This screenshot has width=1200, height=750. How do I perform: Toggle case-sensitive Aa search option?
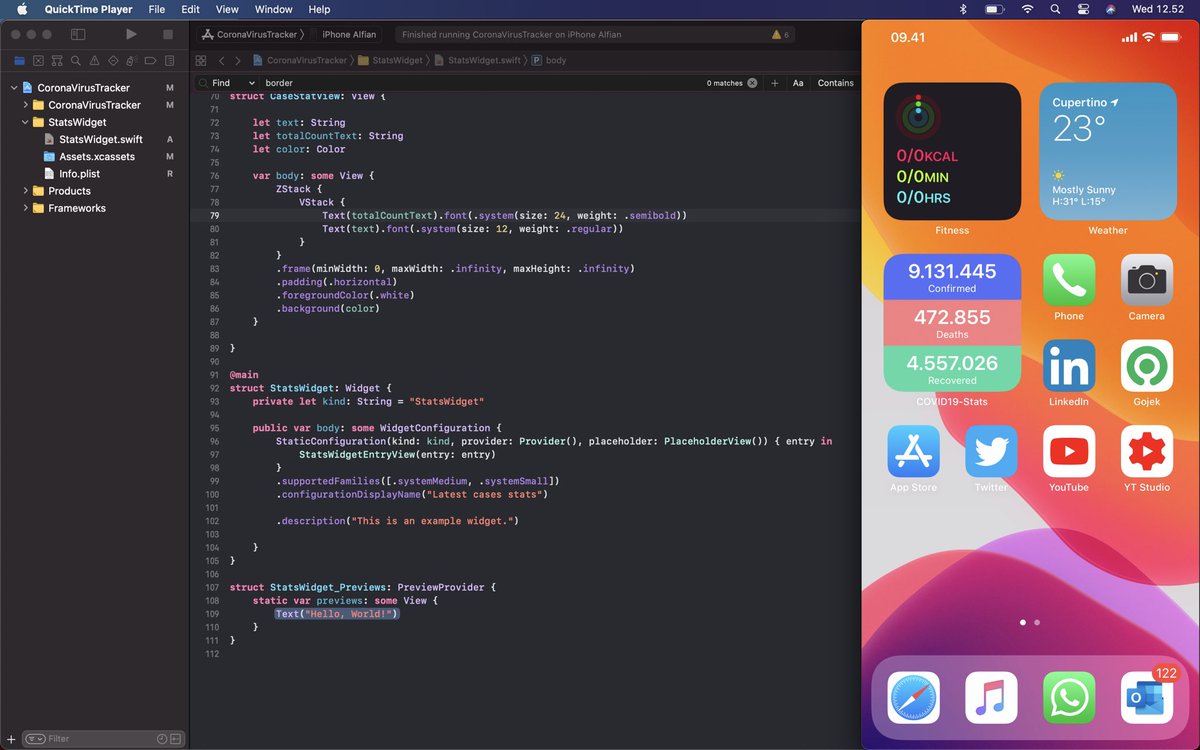point(798,83)
